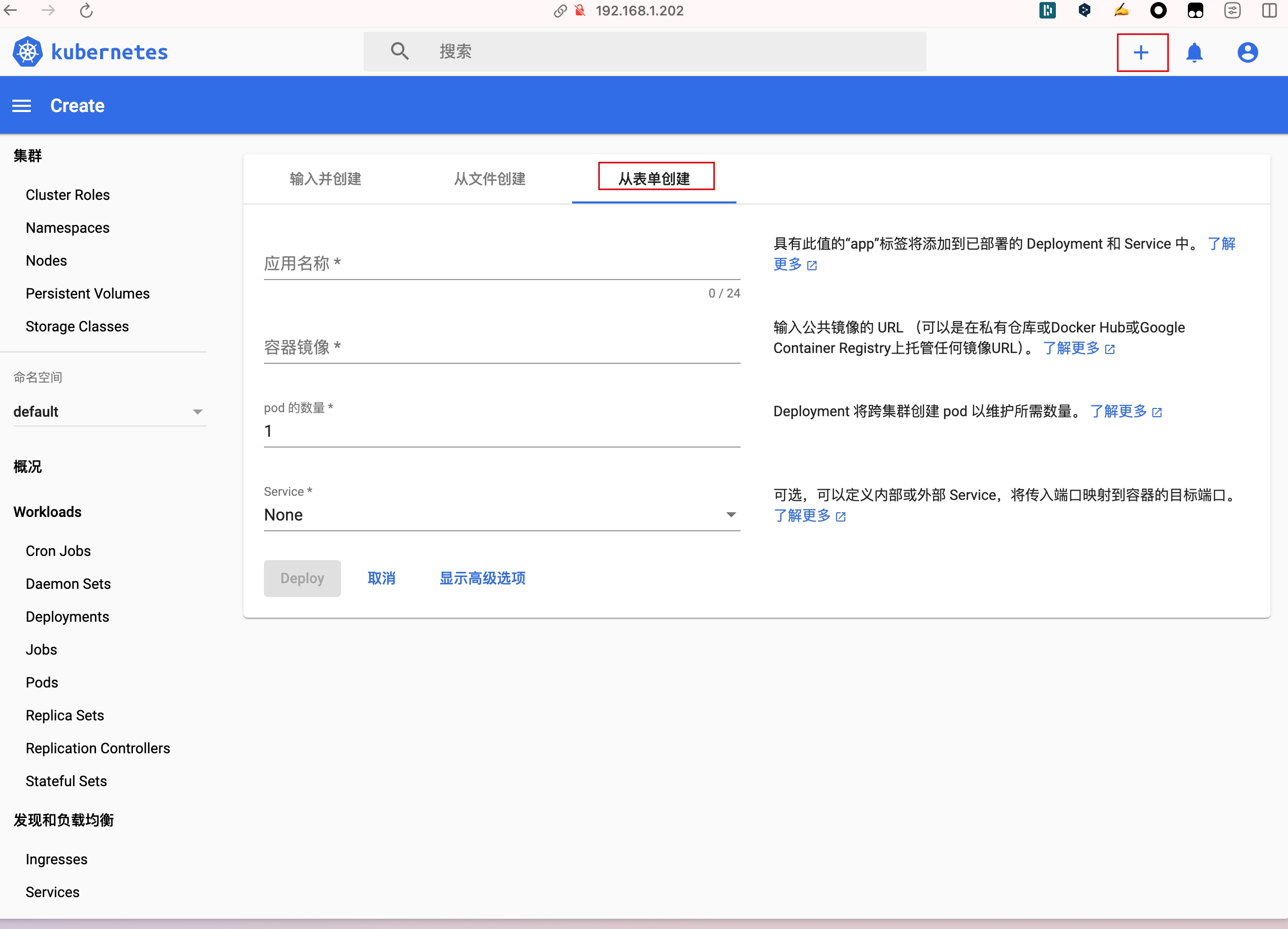This screenshot has height=929, width=1288.
Task: Open Persistent Volumes in sidebar
Action: click(x=87, y=294)
